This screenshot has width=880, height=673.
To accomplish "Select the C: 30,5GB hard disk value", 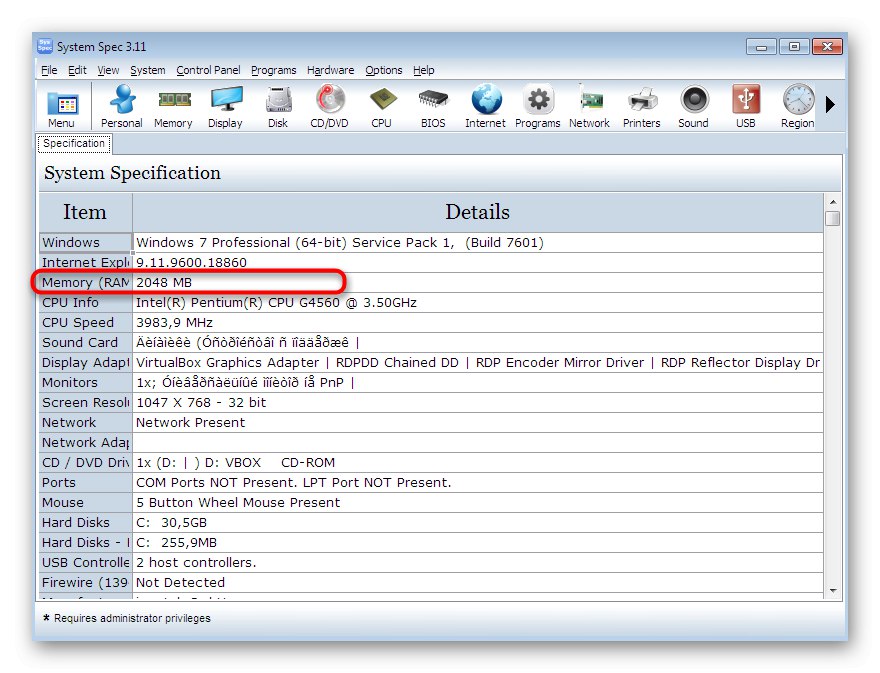I will pyautogui.click(x=478, y=523).
